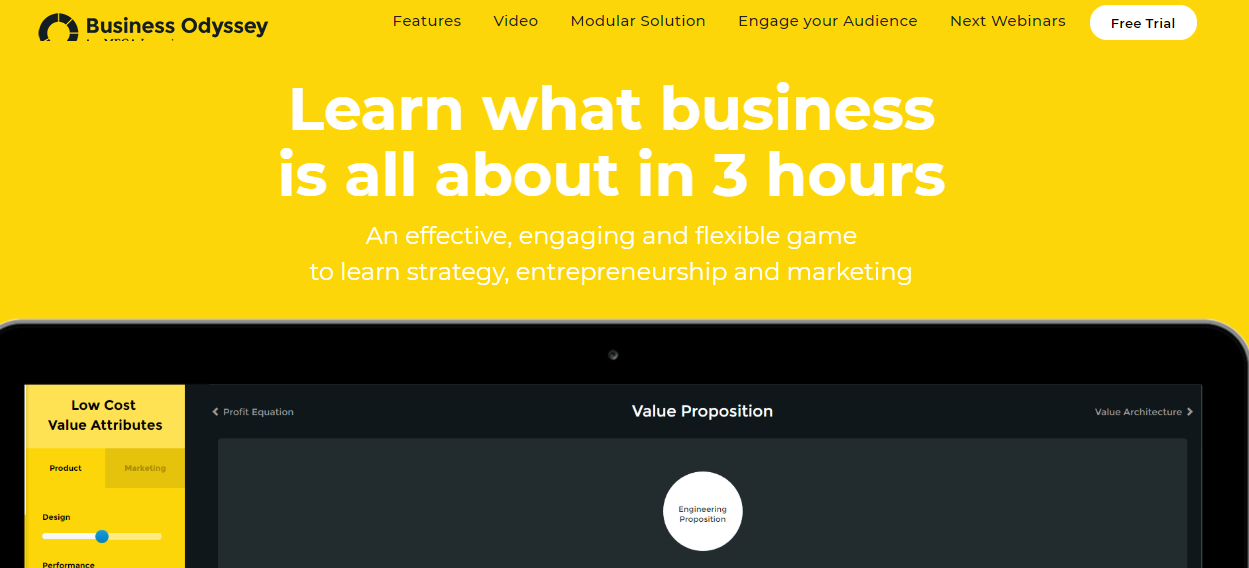Screen dimensions: 1249x568
Task: View the Next Webinars page
Action: click(1008, 21)
